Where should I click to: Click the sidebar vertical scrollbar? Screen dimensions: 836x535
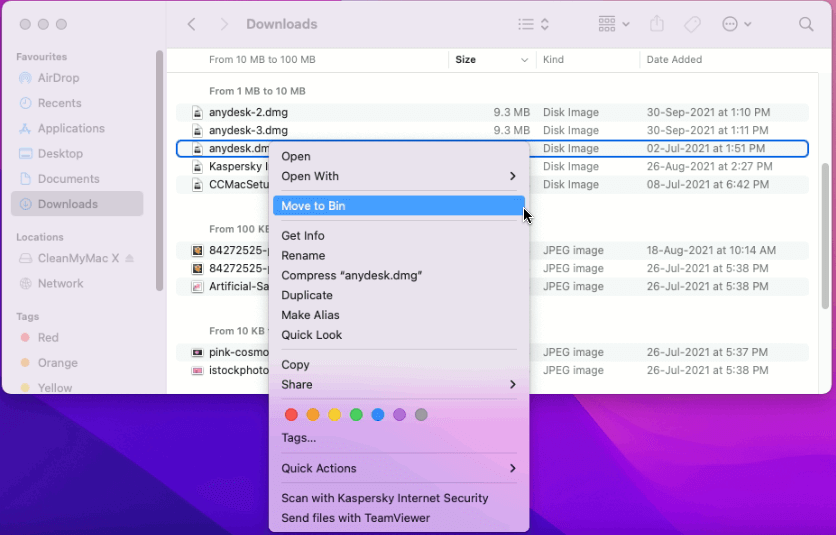point(159,171)
